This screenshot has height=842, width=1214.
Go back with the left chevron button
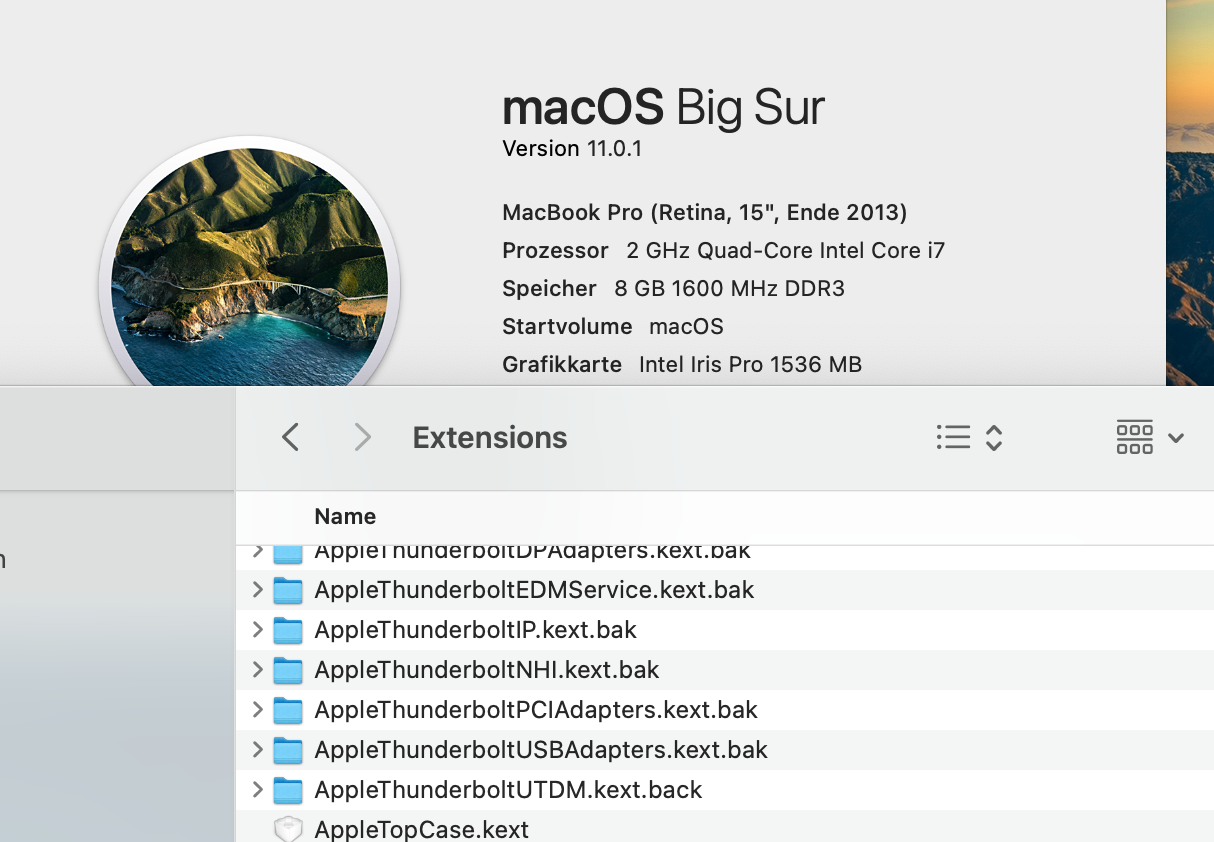[290, 437]
